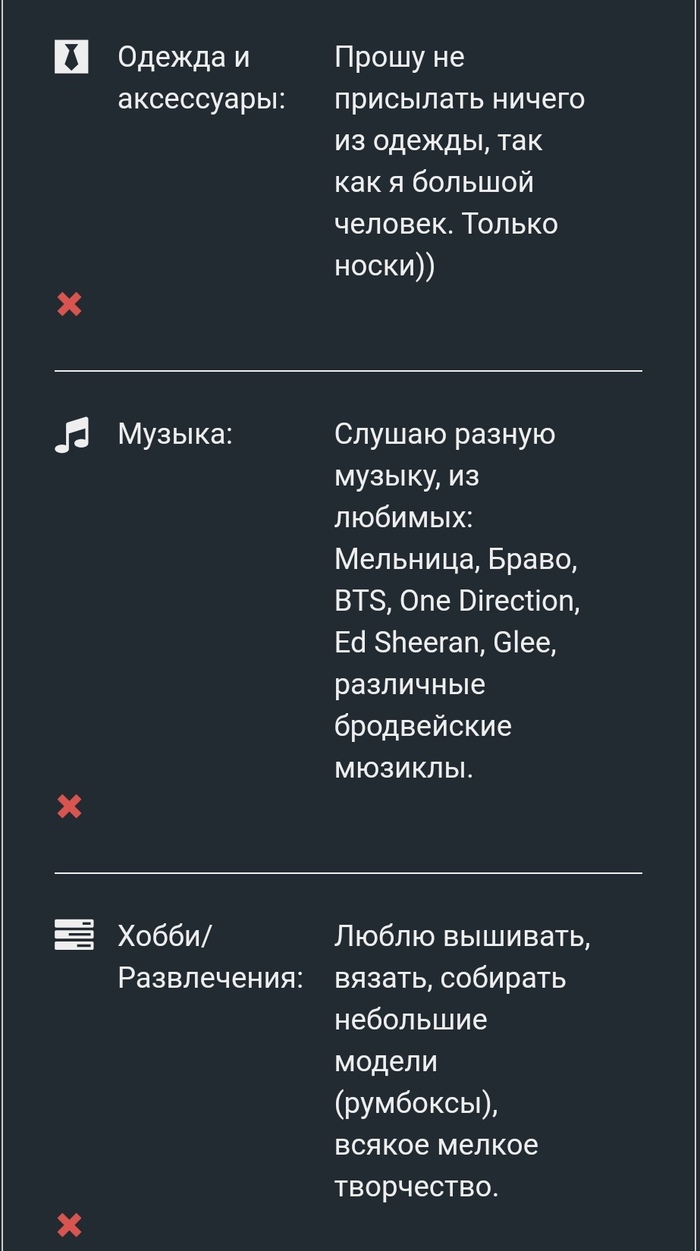Select the 'Хобби/Развлечения:' label
This screenshot has height=1251, width=700.
point(210,957)
